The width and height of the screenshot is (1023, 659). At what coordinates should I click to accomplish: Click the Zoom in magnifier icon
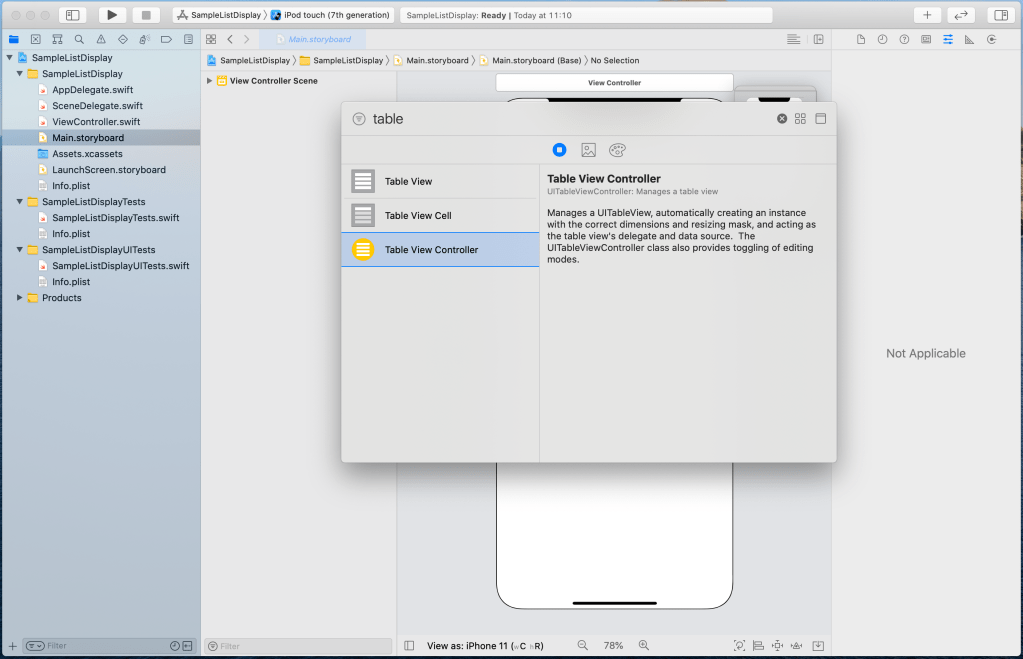[x=644, y=646]
